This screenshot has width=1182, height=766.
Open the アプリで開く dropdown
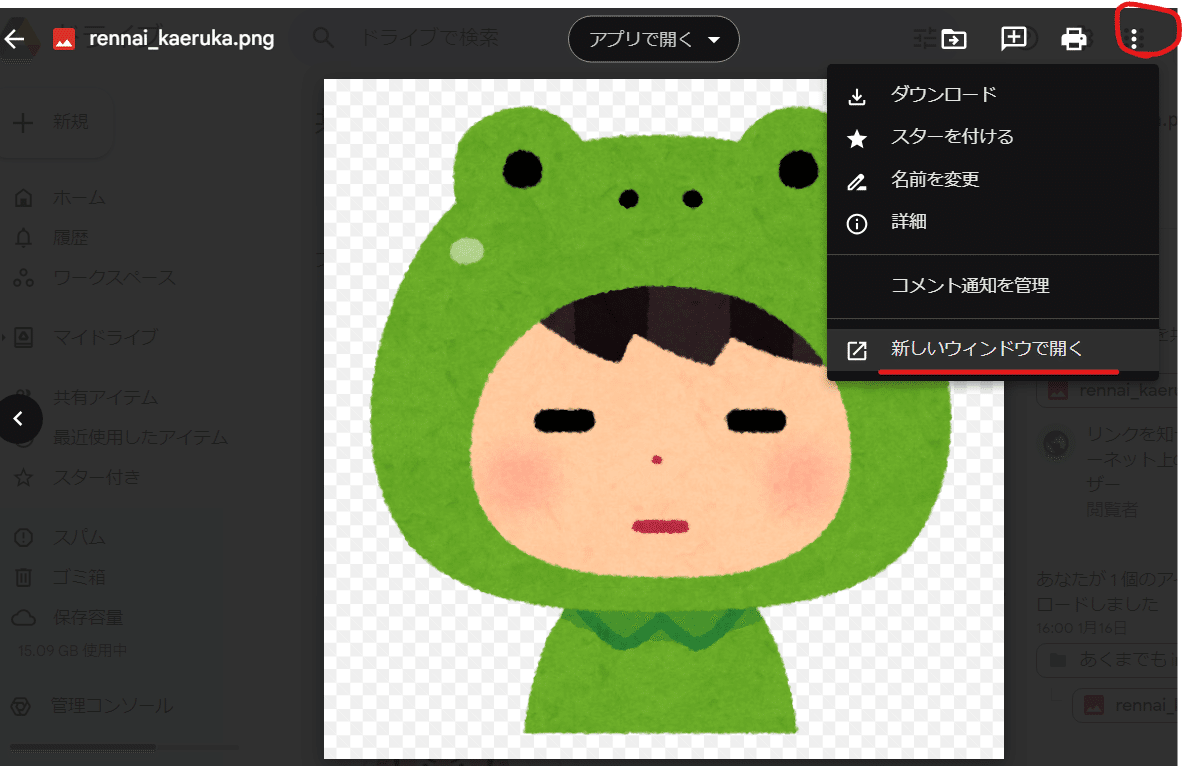click(x=654, y=39)
